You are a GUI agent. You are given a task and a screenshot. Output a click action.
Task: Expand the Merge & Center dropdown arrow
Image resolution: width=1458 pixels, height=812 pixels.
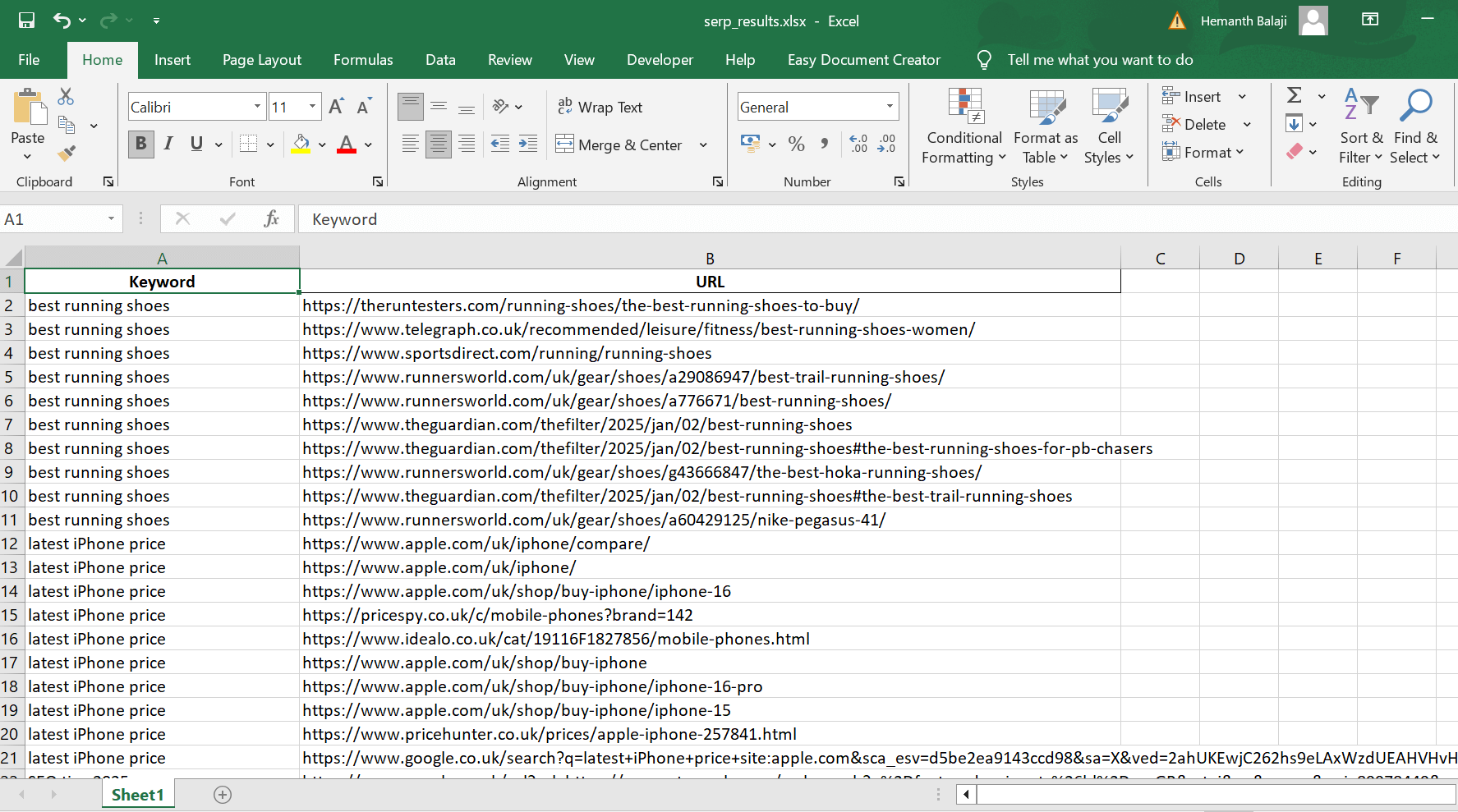[x=703, y=145]
